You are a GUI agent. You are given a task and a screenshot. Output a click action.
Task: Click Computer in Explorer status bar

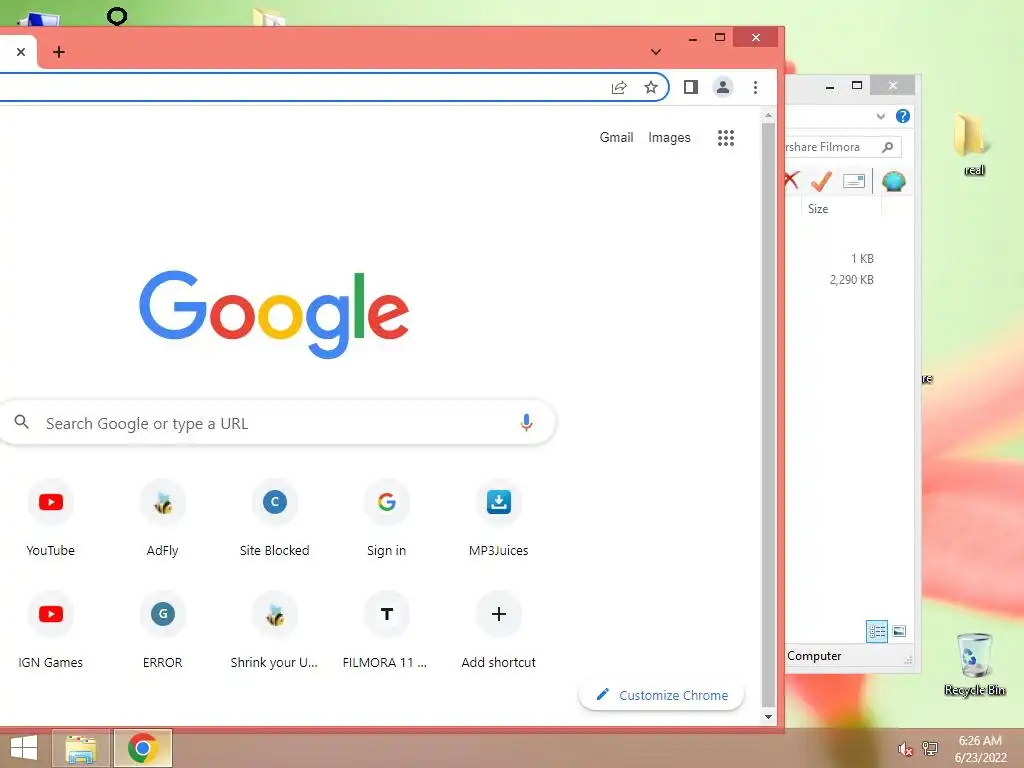814,656
